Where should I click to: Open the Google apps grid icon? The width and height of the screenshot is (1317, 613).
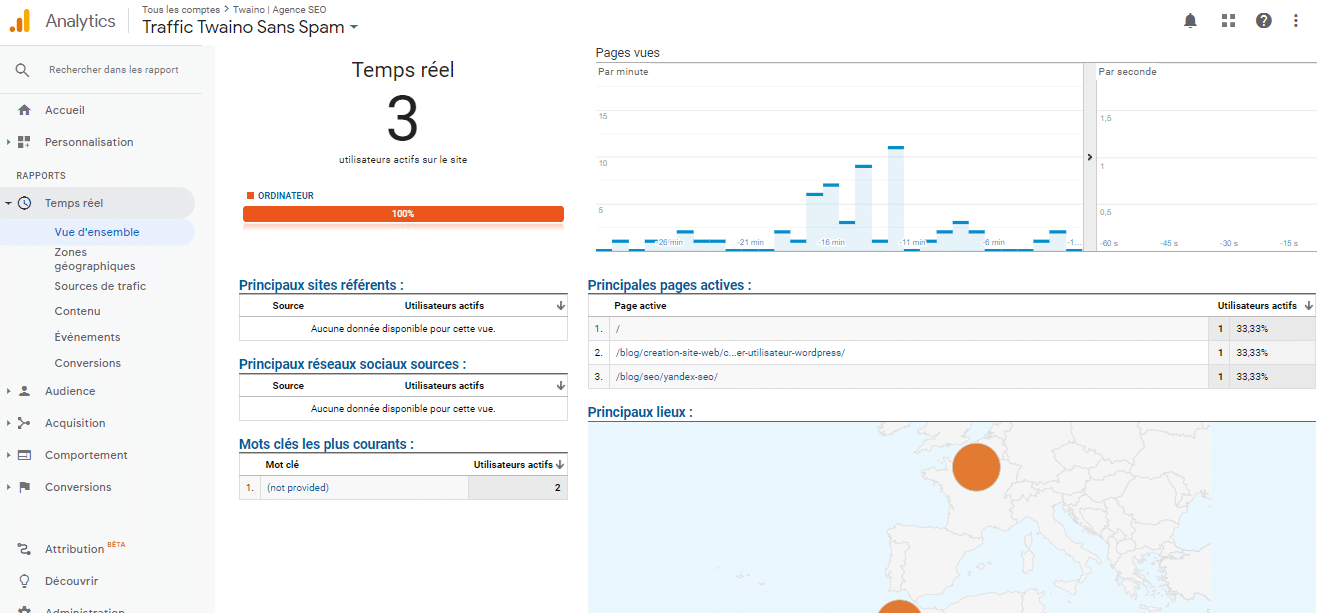click(x=1229, y=20)
